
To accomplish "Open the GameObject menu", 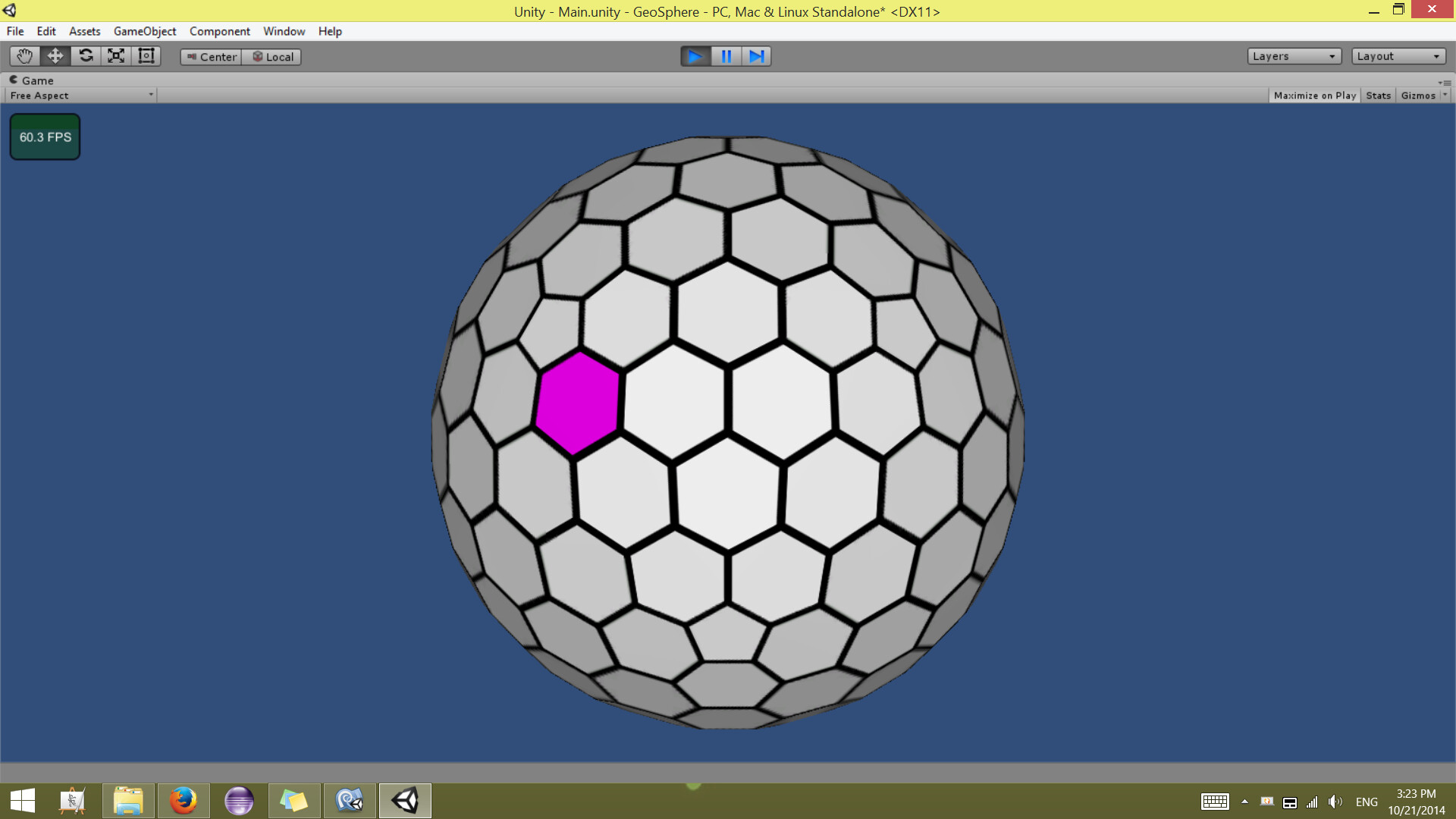I will point(144,31).
